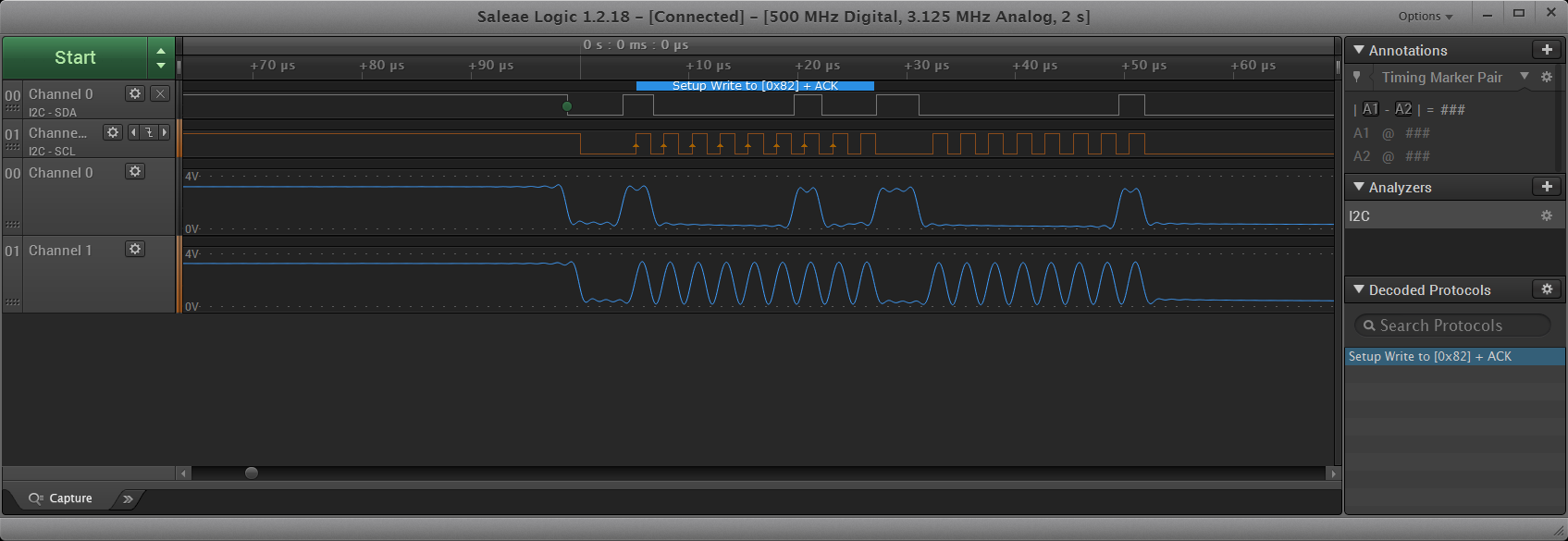This screenshot has width=1568, height=541.
Task: Click the timing marker pin icon
Action: [1357, 77]
